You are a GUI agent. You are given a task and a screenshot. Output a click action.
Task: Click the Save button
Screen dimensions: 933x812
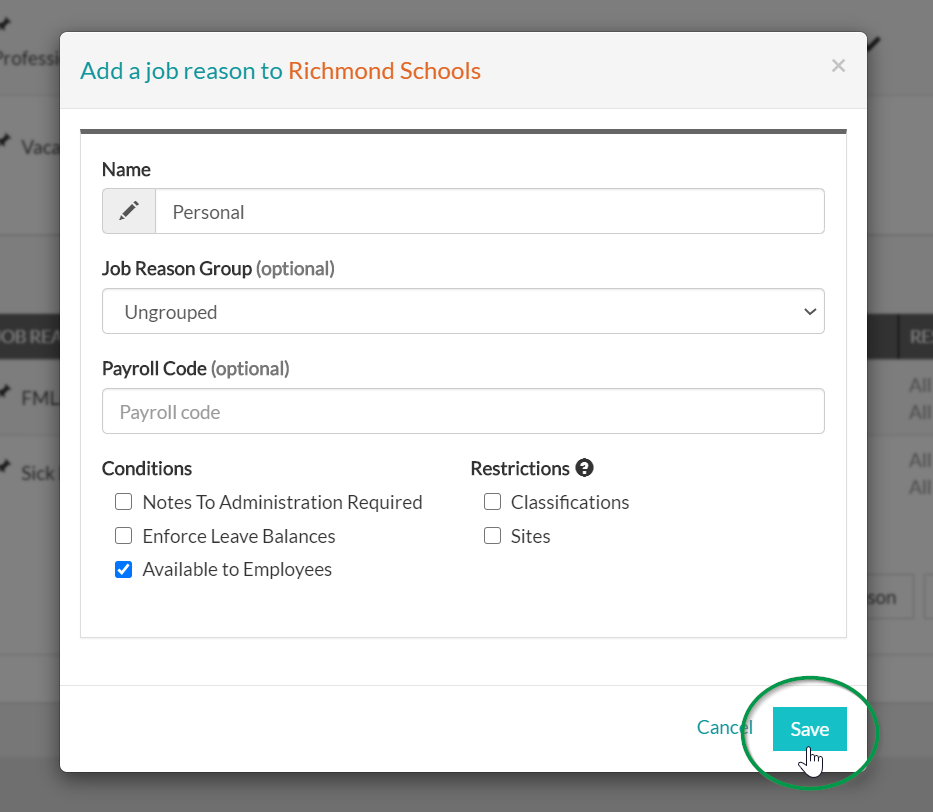(809, 729)
